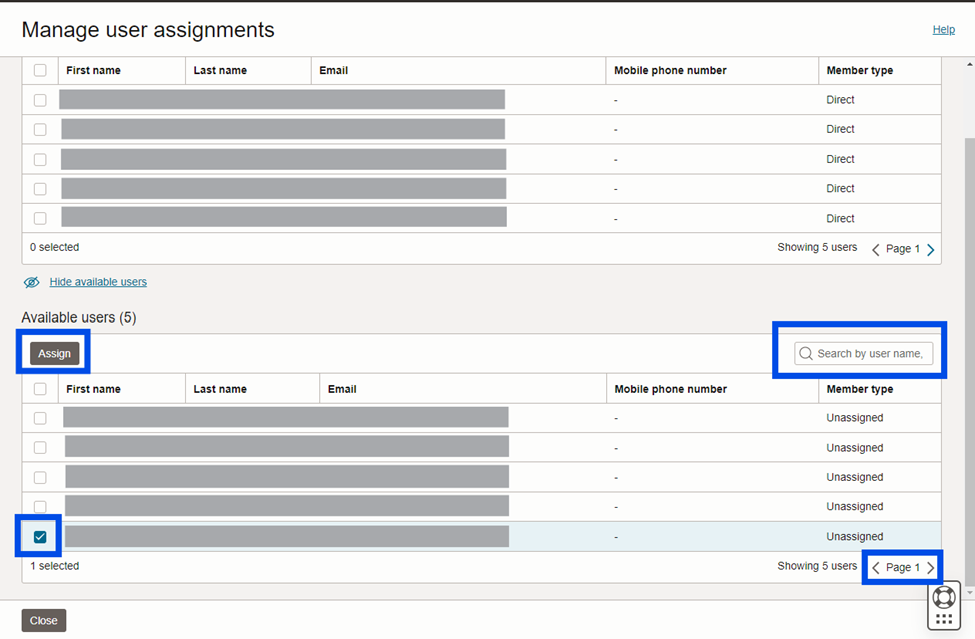Screen dimensions: 975x639
Task: Select all available users via header checkbox
Action: coord(40,389)
